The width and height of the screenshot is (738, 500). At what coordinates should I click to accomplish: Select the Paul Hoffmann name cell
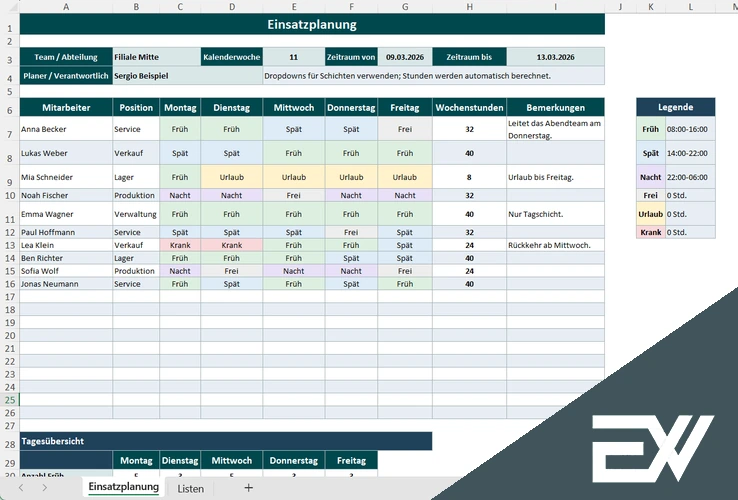point(66,232)
